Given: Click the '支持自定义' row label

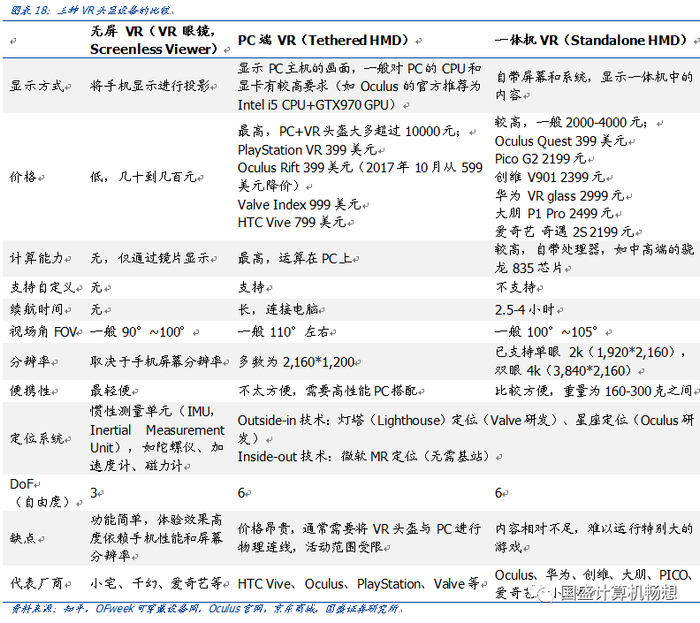Looking at the screenshot, I should (43, 287).
